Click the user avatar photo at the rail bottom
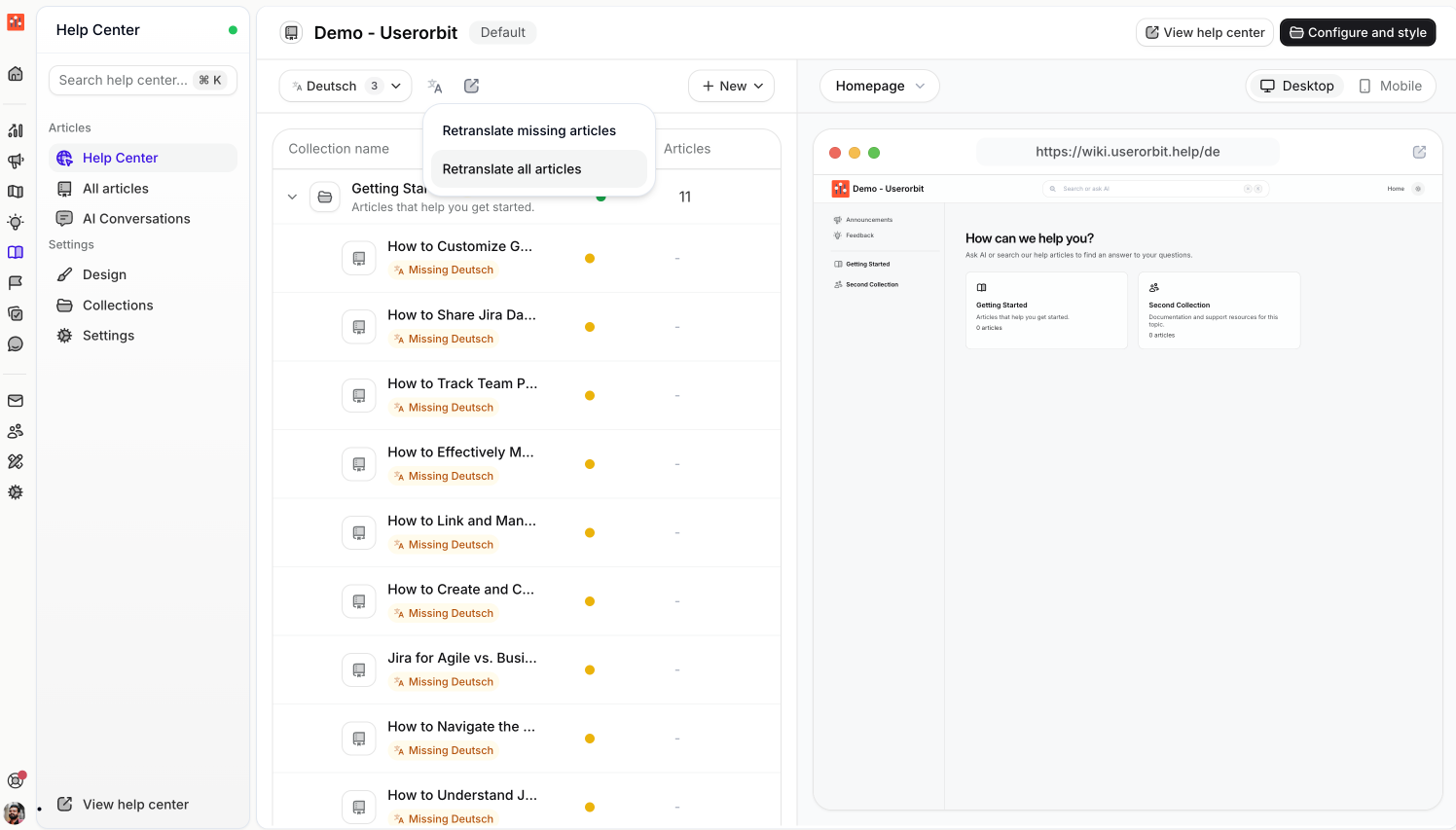This screenshot has width=1456, height=830. [x=15, y=813]
